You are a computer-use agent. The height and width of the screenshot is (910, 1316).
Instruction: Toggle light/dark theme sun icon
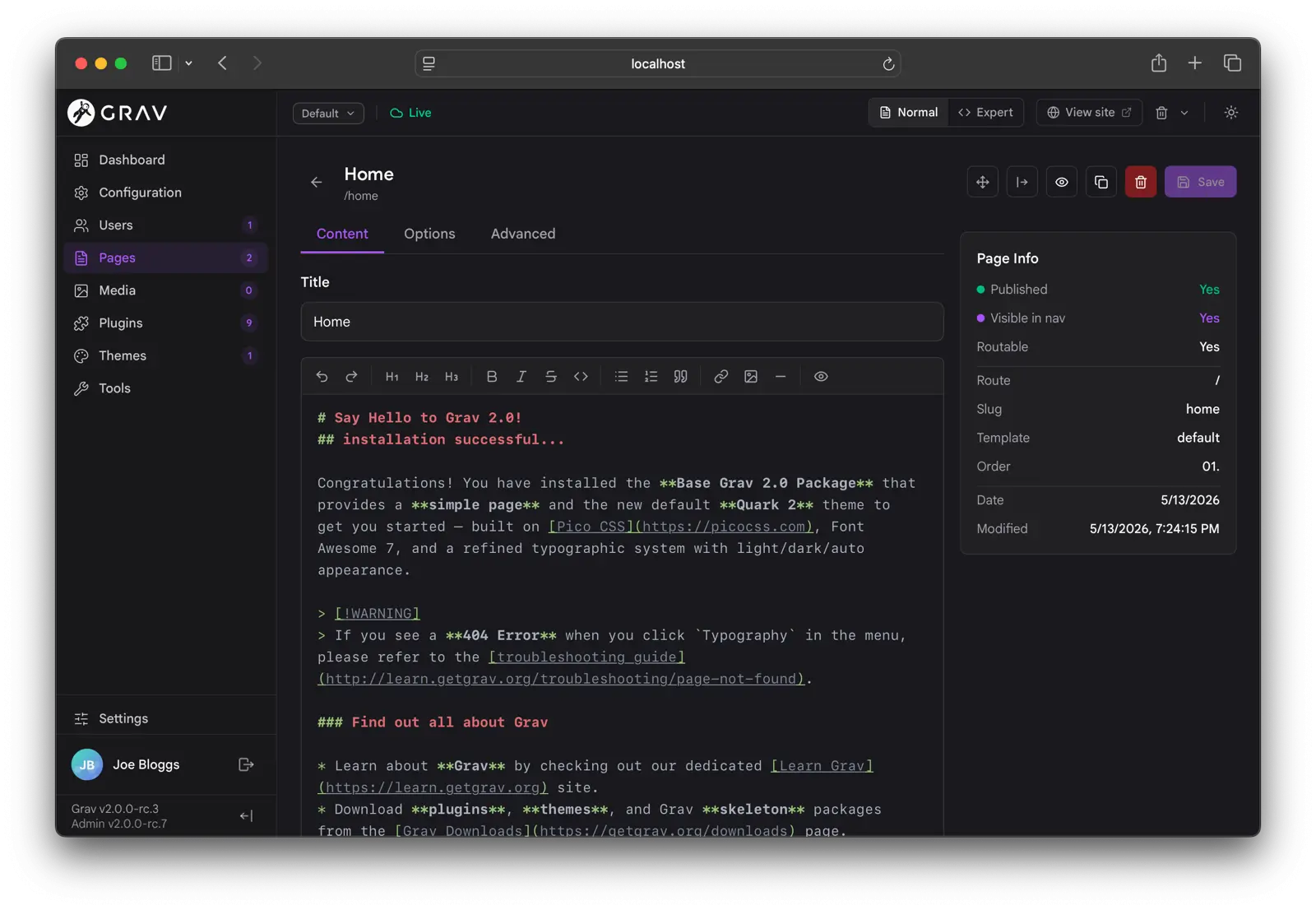pos(1230,113)
